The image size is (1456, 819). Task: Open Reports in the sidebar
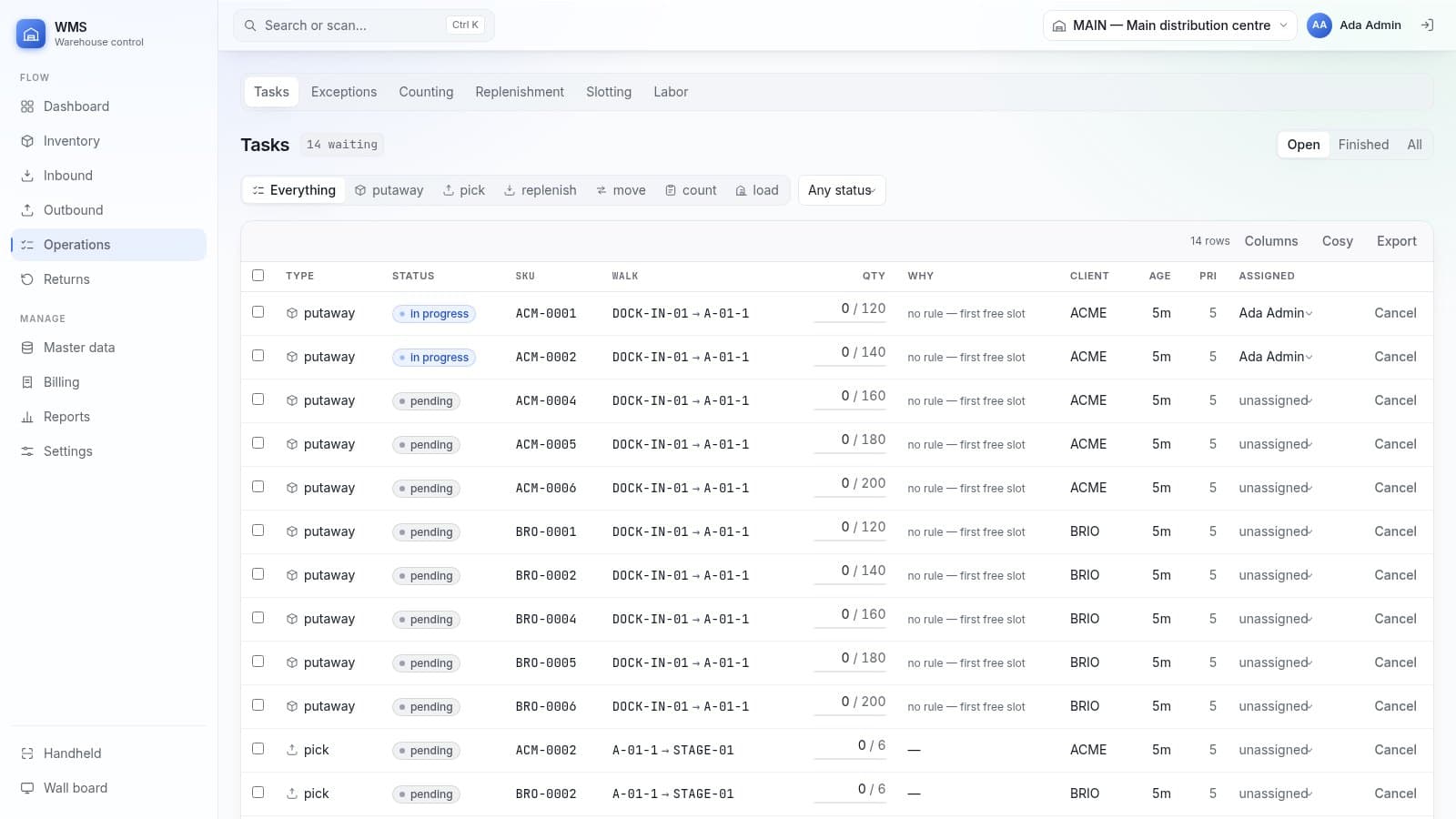click(x=108, y=417)
